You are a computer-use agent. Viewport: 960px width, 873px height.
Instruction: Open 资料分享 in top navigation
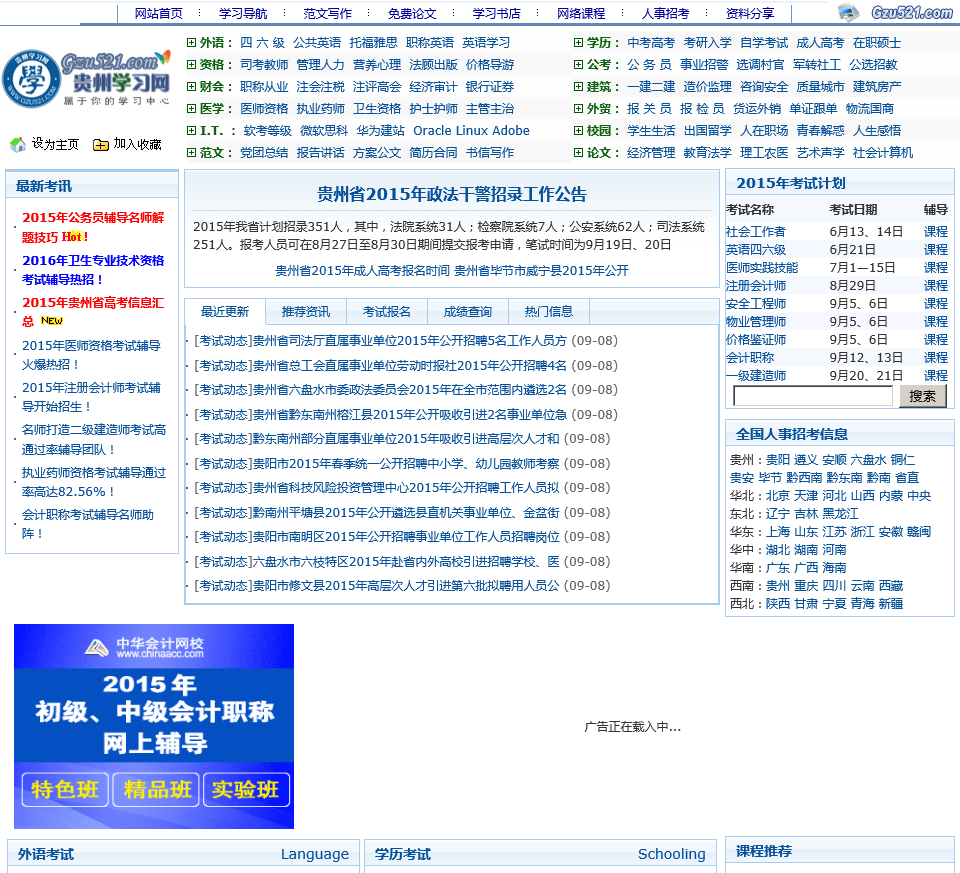coord(750,13)
